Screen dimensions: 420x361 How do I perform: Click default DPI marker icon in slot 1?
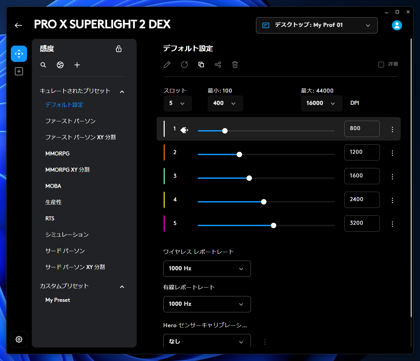point(184,130)
